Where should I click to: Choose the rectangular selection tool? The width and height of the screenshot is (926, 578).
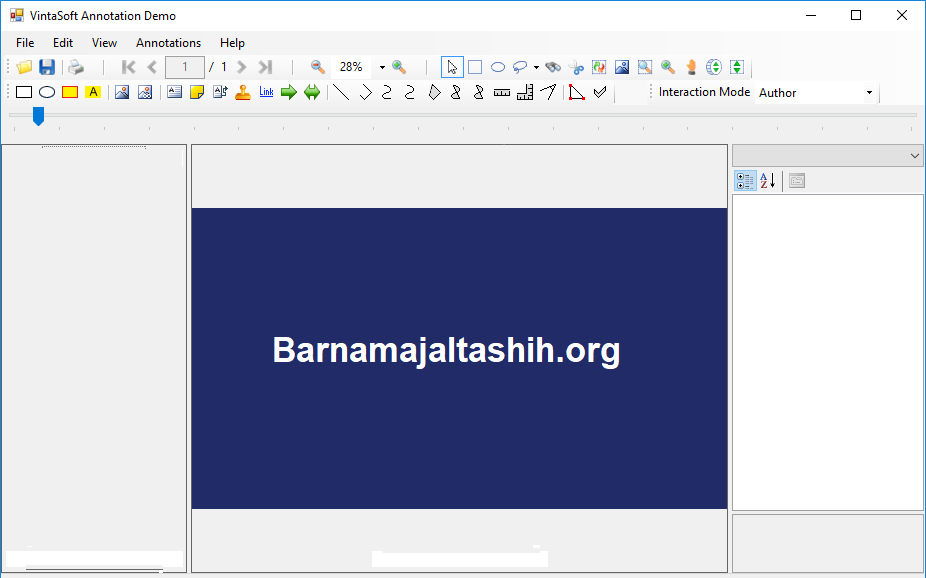coord(475,67)
